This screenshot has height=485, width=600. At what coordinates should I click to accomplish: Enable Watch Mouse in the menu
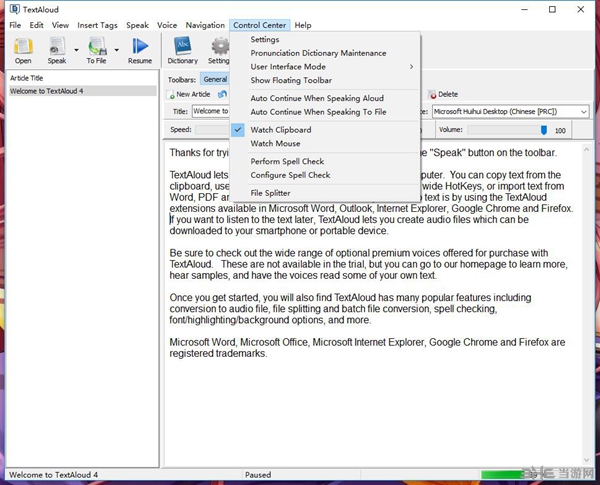pos(275,143)
